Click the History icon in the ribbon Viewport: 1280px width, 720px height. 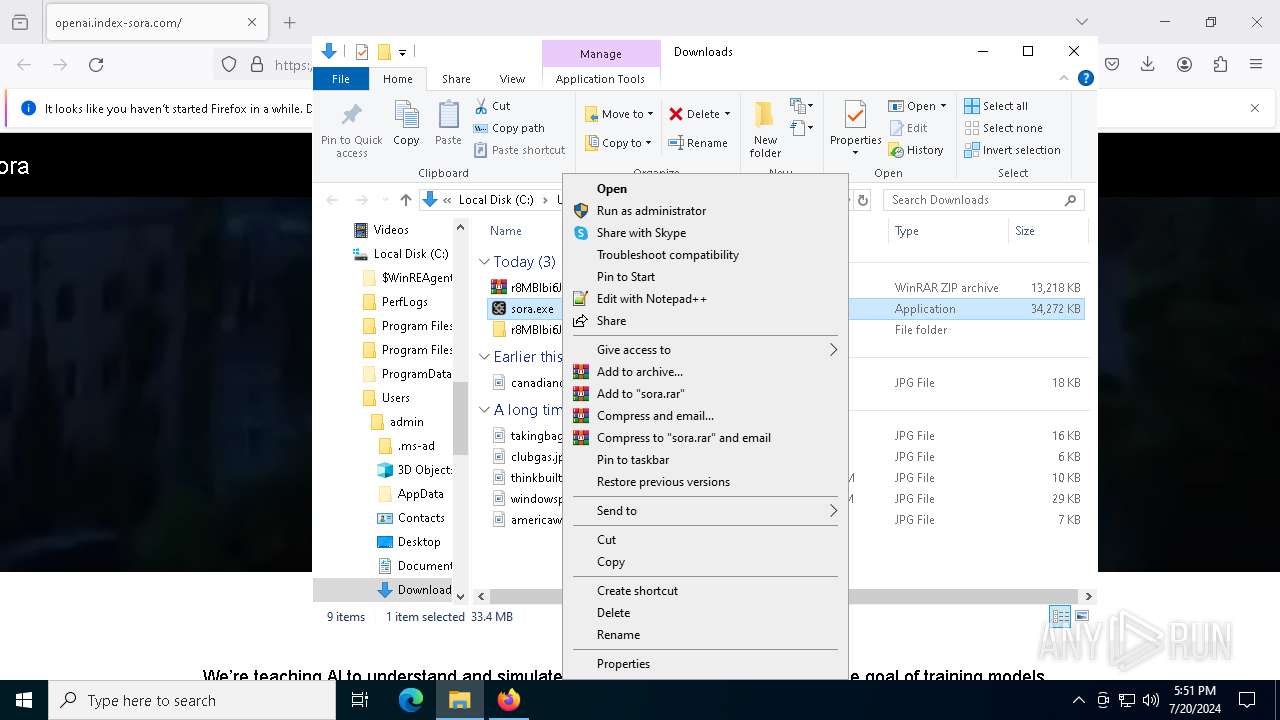[x=896, y=150]
